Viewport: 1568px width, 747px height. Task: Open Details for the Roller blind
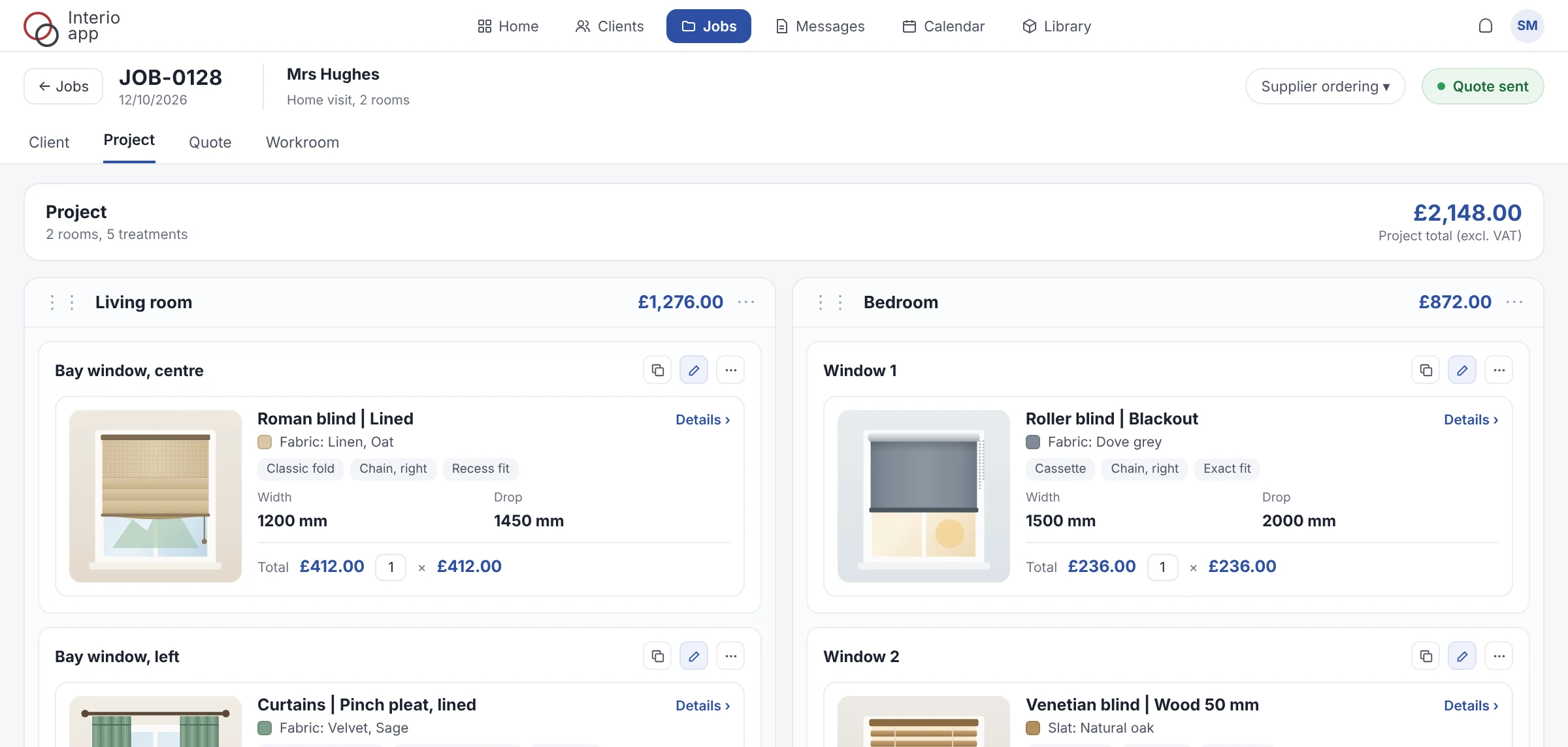(1471, 420)
